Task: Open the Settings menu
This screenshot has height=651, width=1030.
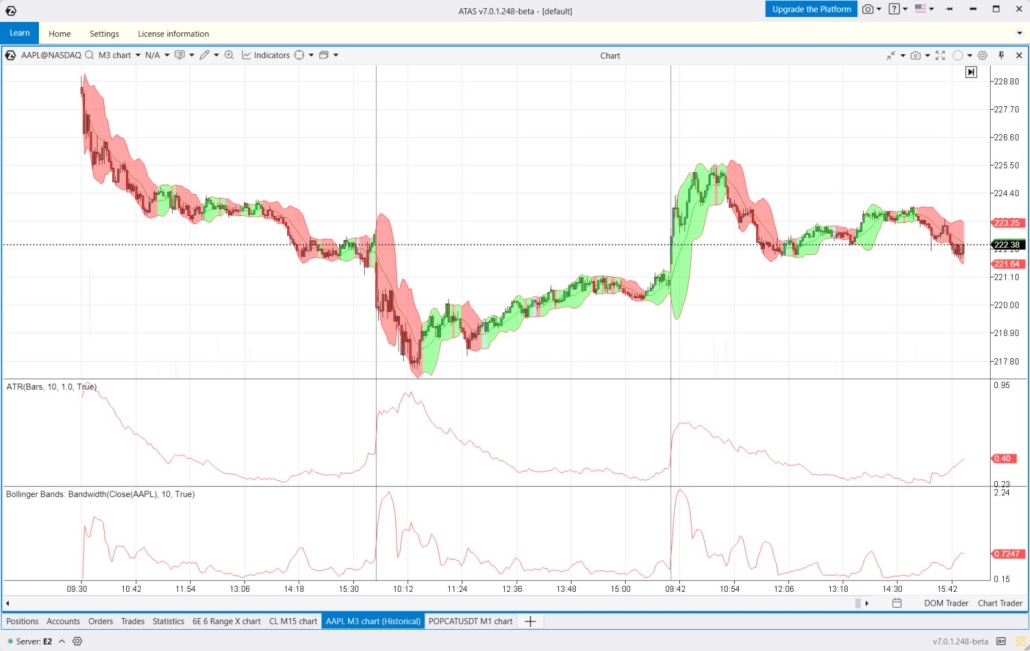Action: [104, 32]
